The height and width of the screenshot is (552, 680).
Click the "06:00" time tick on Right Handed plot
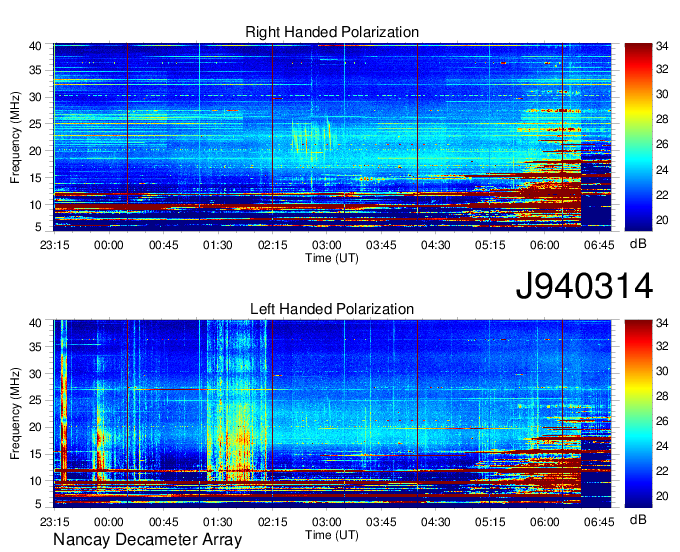pyautogui.click(x=544, y=245)
